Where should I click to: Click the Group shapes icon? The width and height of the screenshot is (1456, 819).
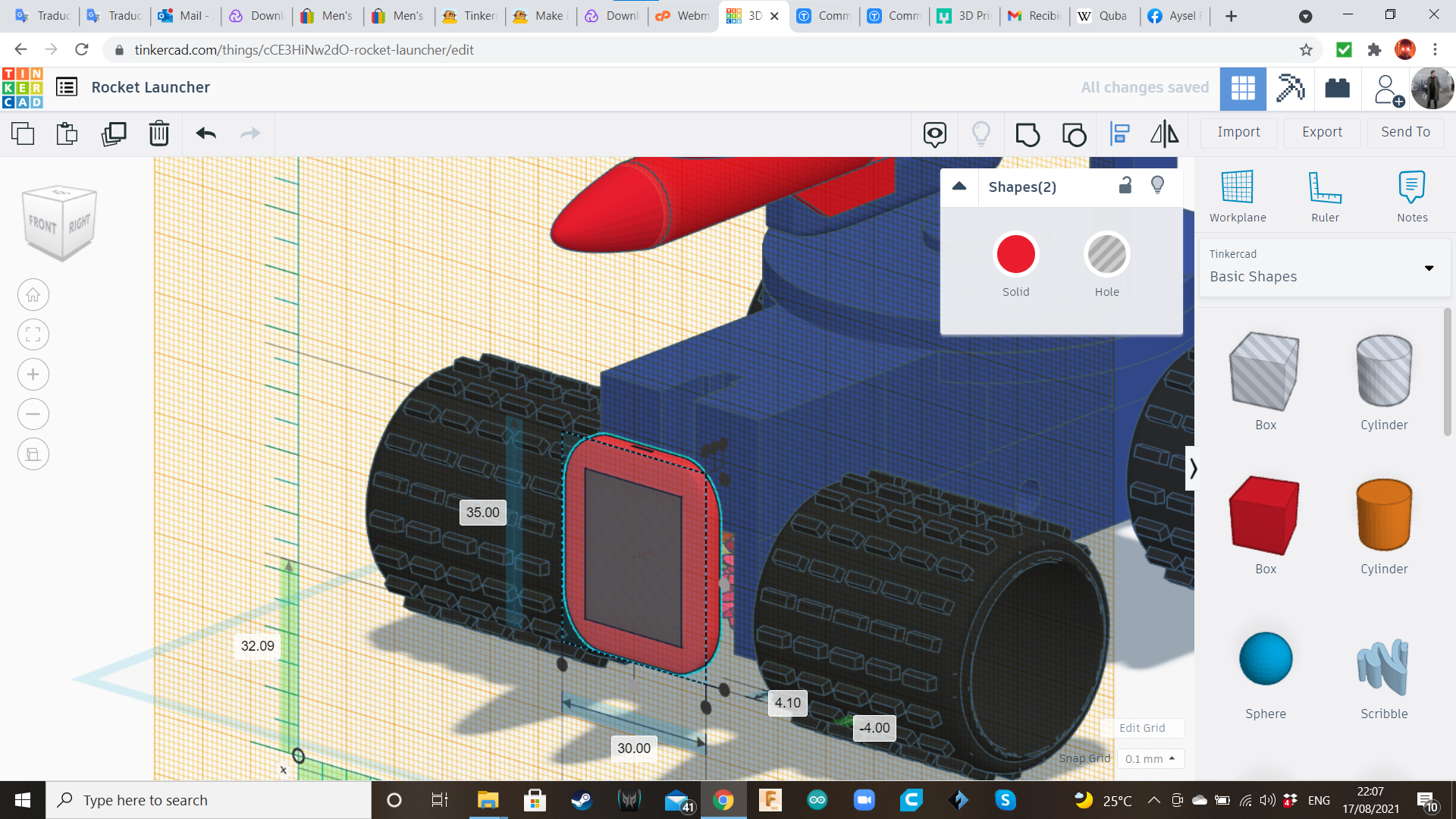(x=1028, y=134)
